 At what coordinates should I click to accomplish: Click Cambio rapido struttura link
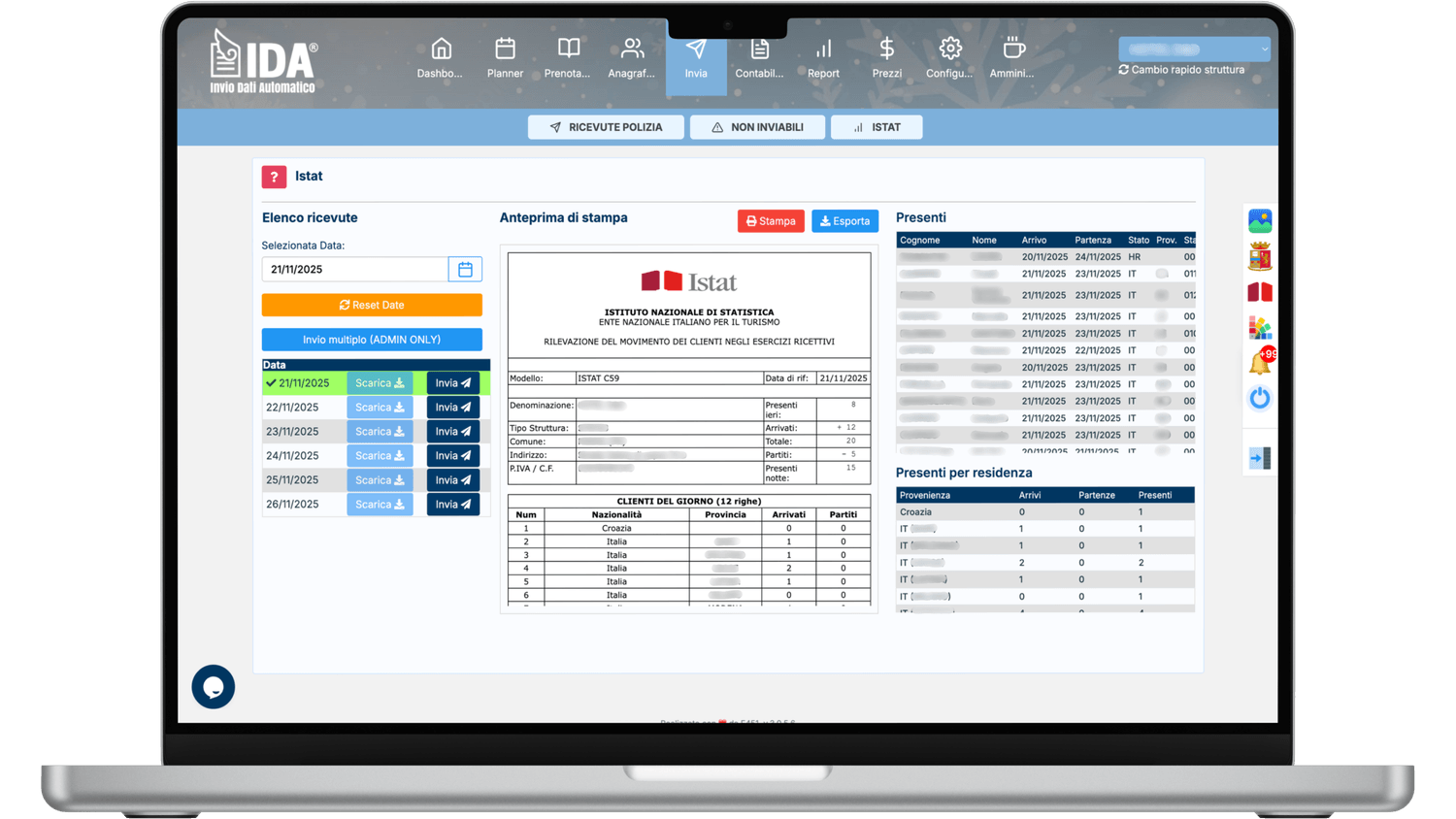coord(1181,70)
